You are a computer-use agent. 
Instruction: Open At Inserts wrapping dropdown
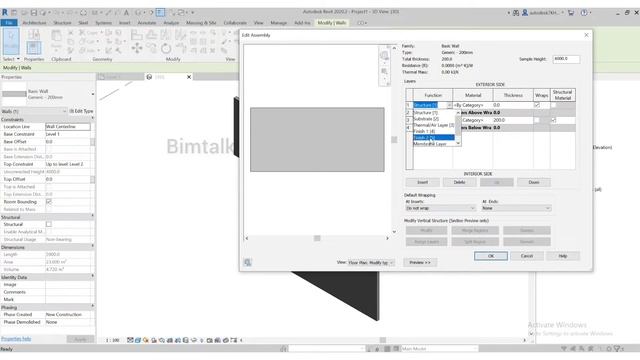(x=440, y=208)
